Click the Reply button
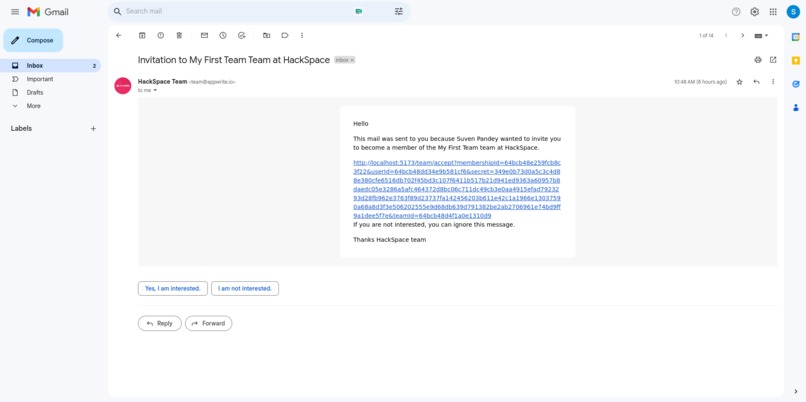The image size is (806, 402). point(159,323)
